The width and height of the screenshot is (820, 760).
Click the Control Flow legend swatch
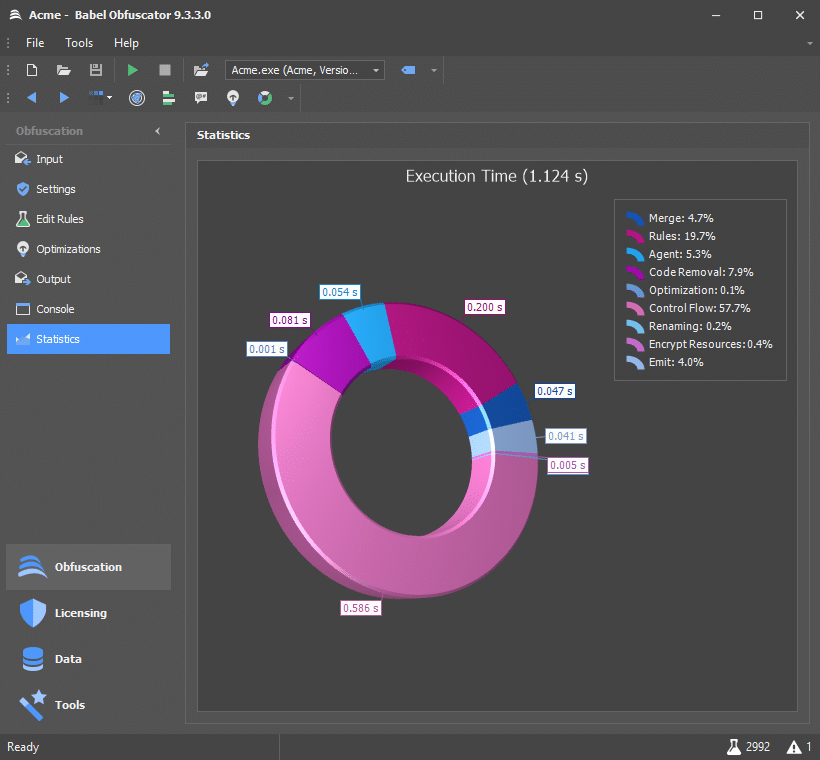point(635,308)
